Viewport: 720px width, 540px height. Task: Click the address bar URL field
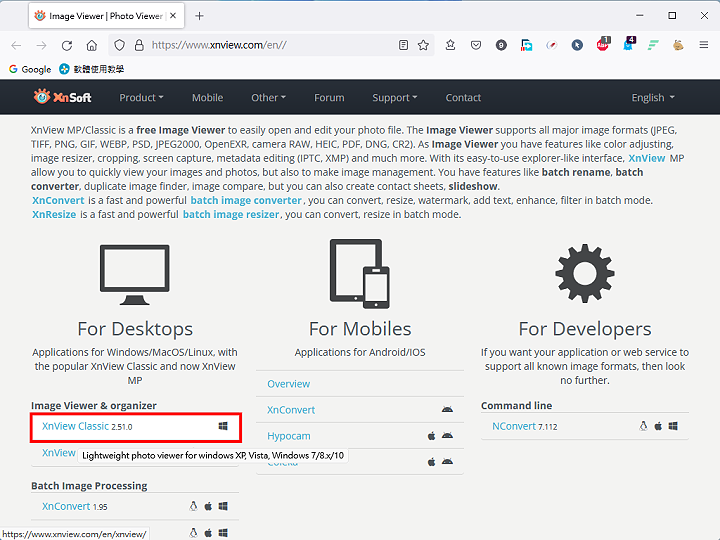point(271,45)
